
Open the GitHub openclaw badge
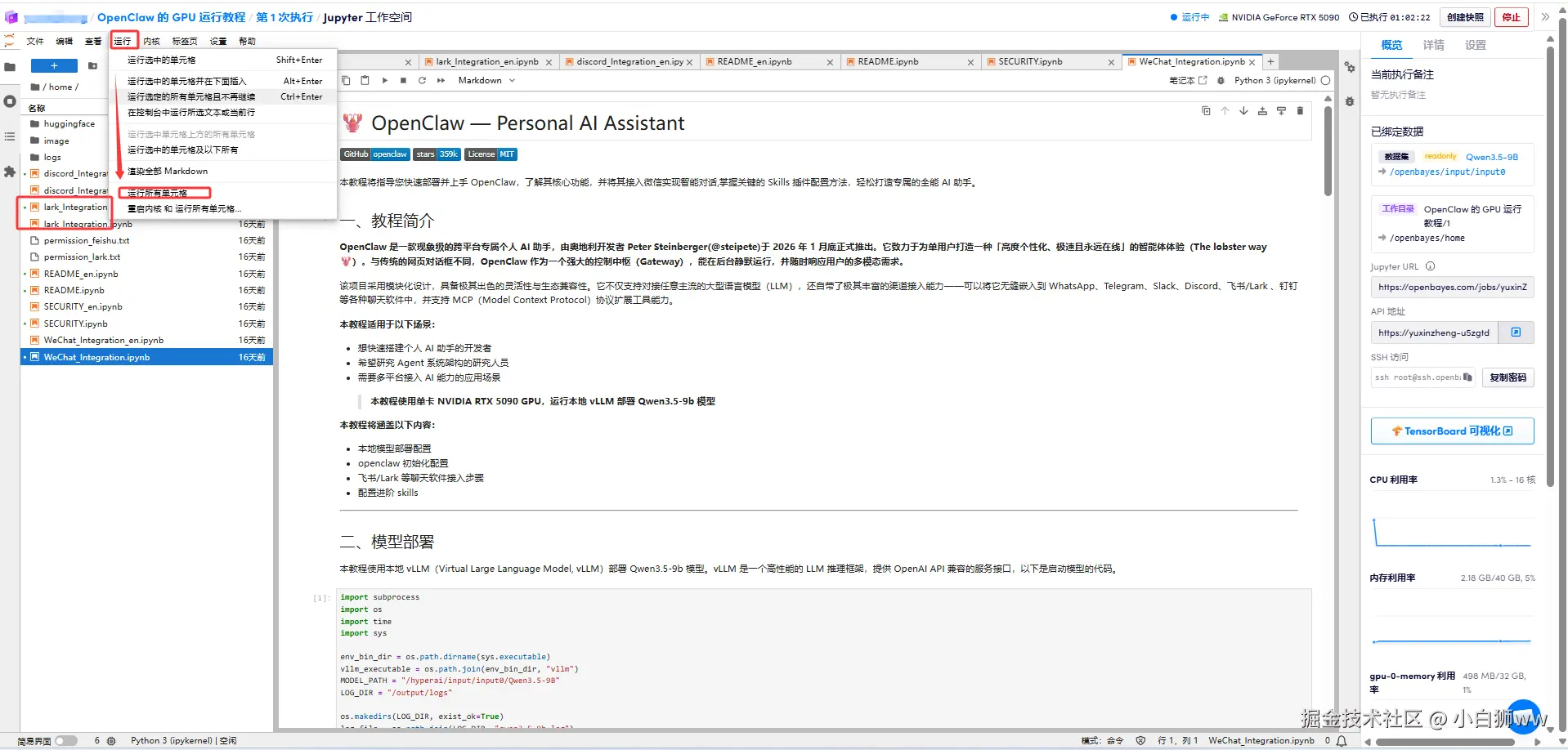pyautogui.click(x=374, y=154)
